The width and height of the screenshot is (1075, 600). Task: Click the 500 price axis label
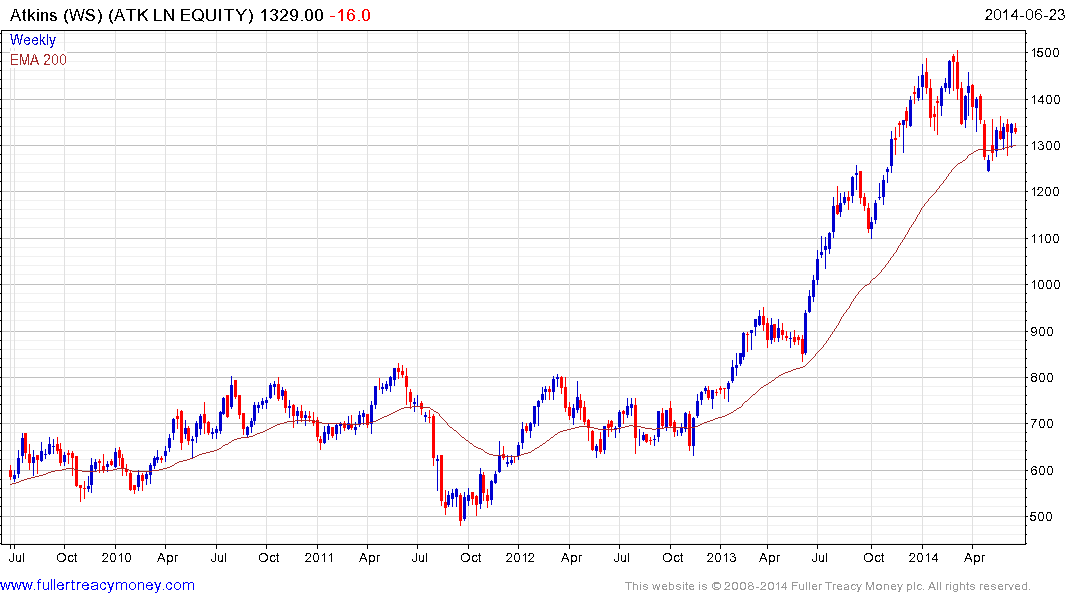(1042, 517)
